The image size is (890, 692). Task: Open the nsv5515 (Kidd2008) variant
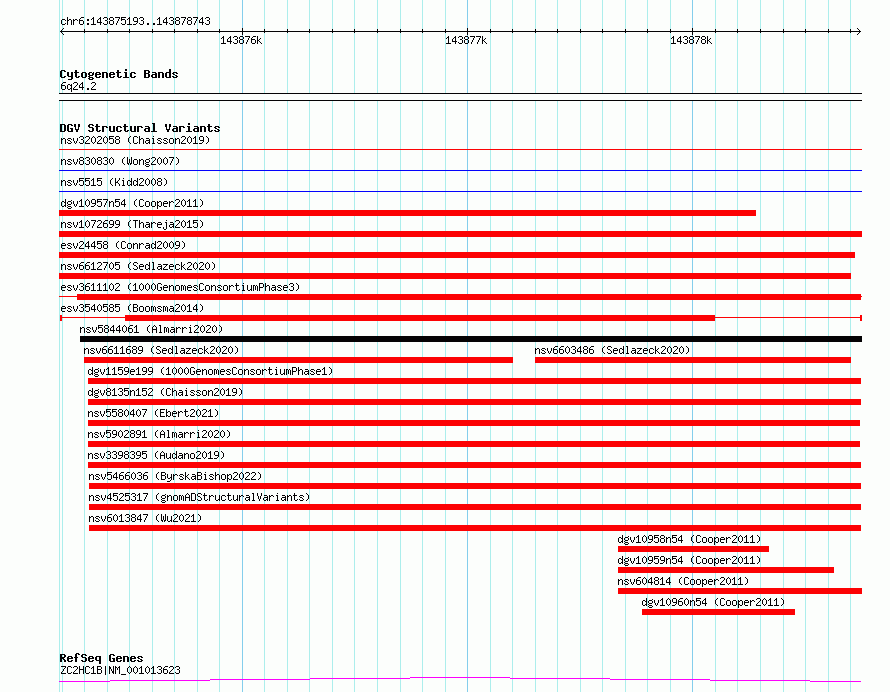click(x=114, y=182)
